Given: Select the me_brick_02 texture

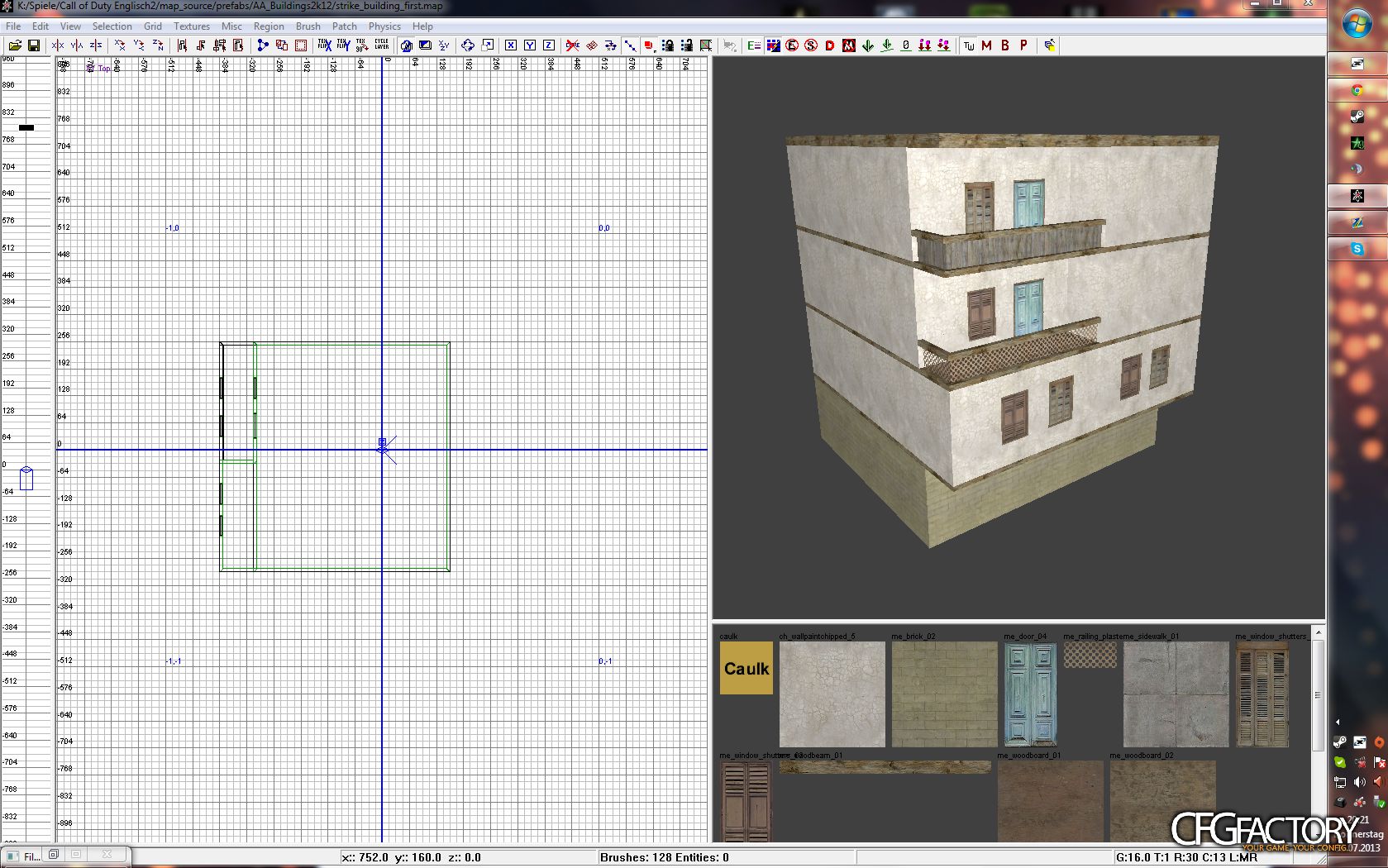Looking at the screenshot, I should point(945,694).
